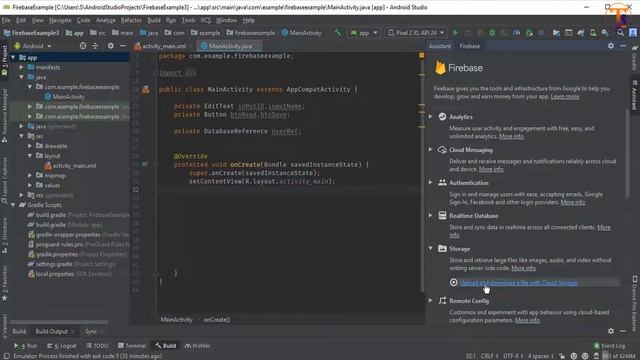Run the app with green play button

[x=456, y=33]
